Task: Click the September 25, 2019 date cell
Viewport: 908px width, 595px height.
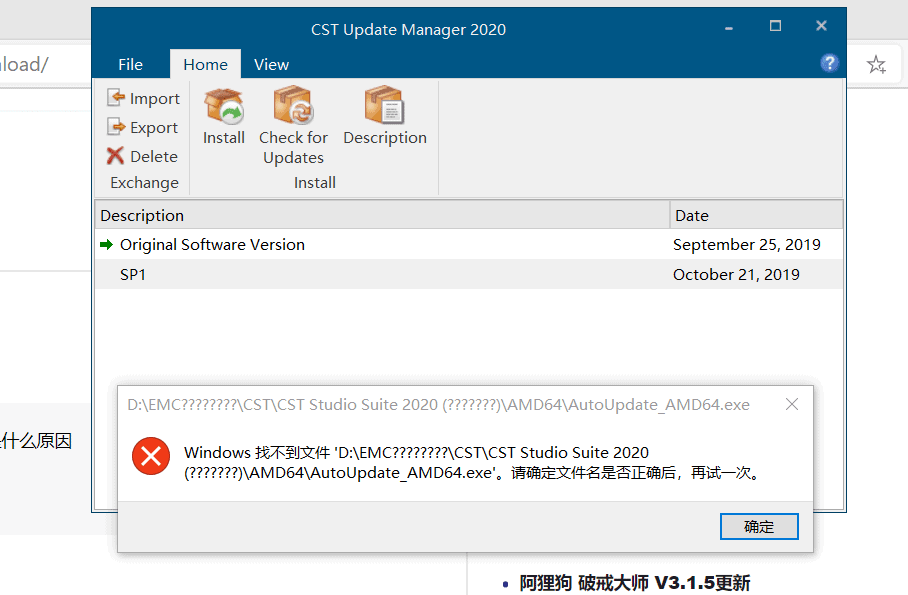Action: point(746,244)
